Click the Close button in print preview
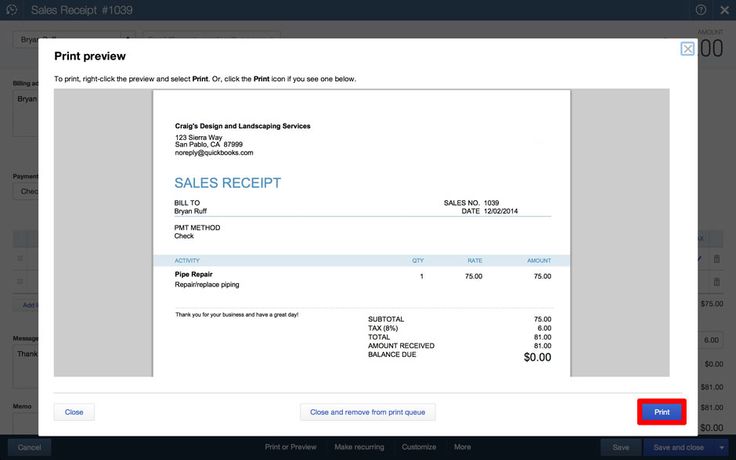 74,412
